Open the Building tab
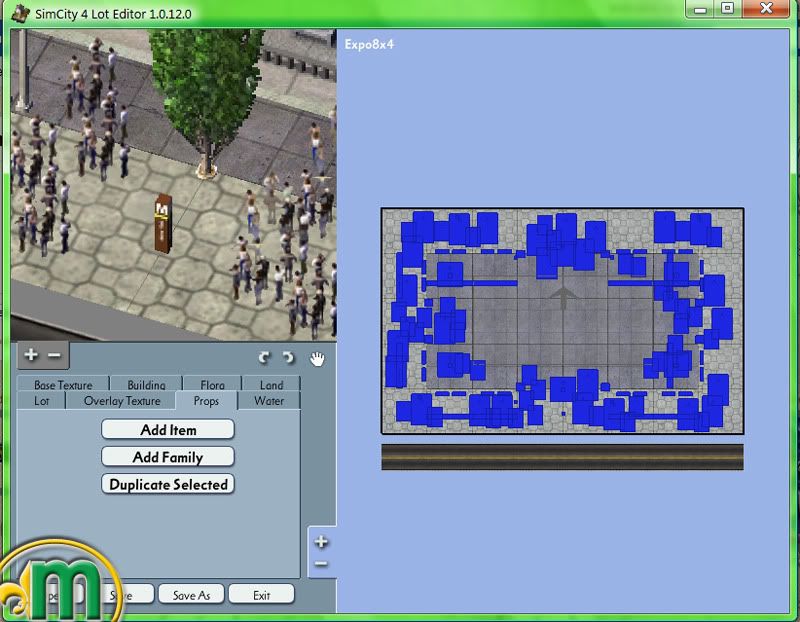Image resolution: width=800 pixels, height=622 pixels. [x=146, y=384]
